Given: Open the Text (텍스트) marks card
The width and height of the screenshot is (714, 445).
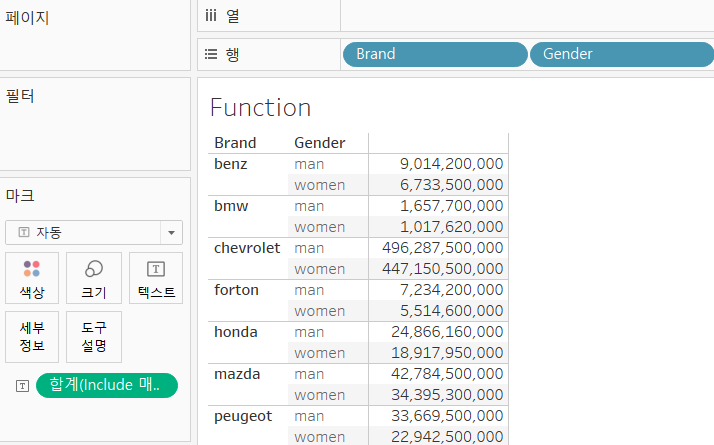Looking at the screenshot, I should 156,278.
